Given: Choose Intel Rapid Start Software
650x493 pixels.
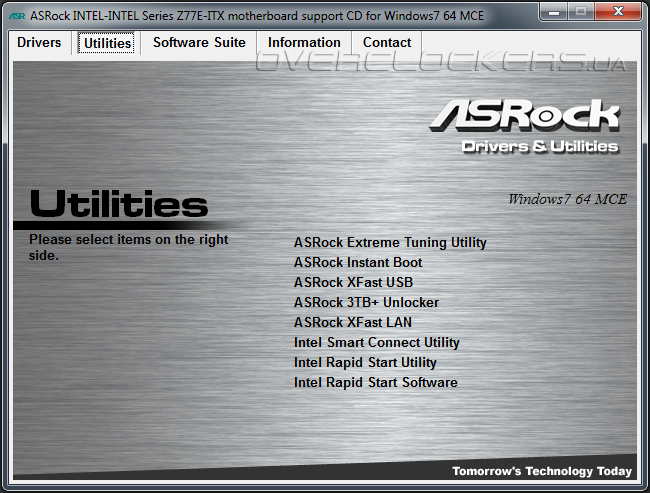Looking at the screenshot, I should [x=376, y=382].
